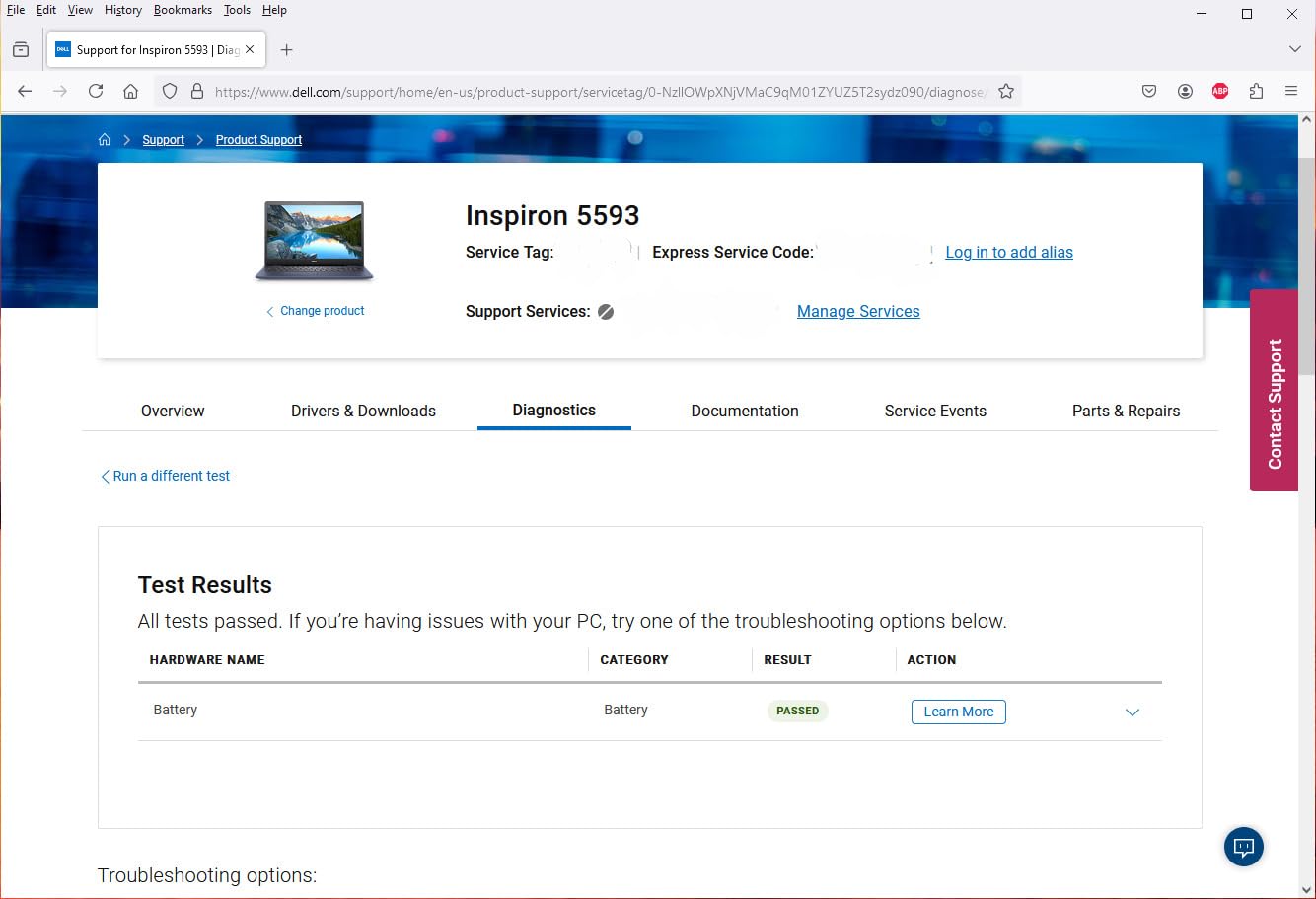Viewport: 1316px width, 899px height.
Task: Click Log in to add alias
Action: tap(1009, 252)
